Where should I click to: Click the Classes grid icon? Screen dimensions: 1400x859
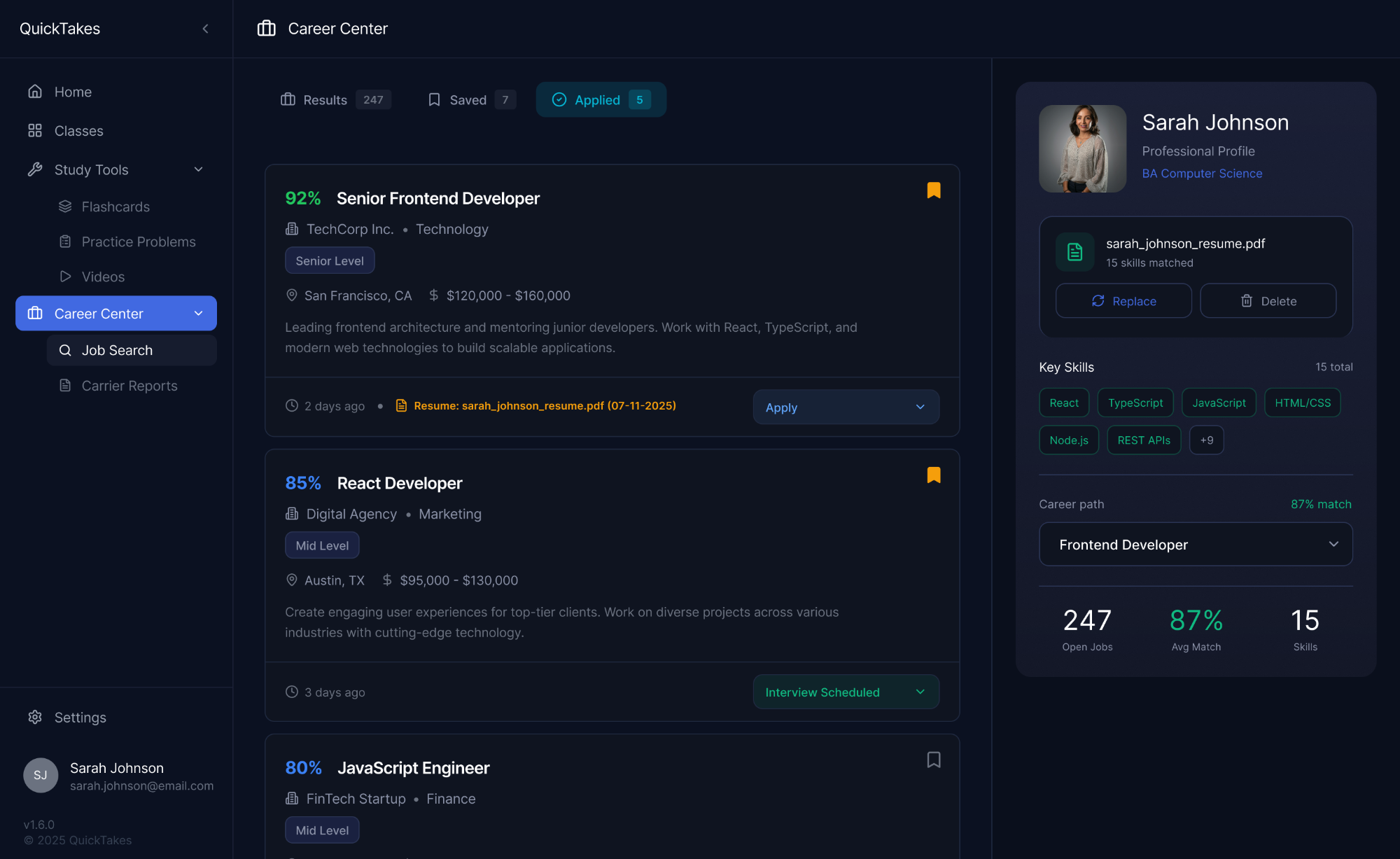click(35, 131)
